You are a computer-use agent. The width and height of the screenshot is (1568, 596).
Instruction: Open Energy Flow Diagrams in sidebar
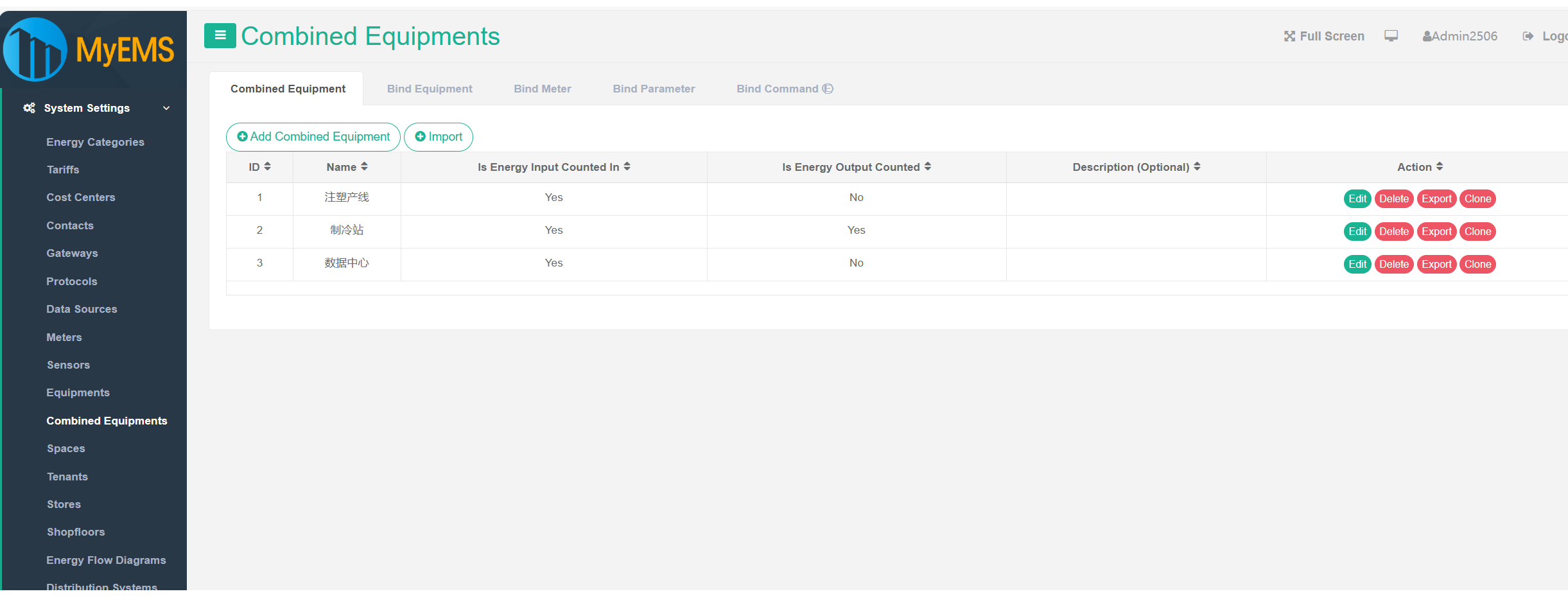pyautogui.click(x=106, y=560)
